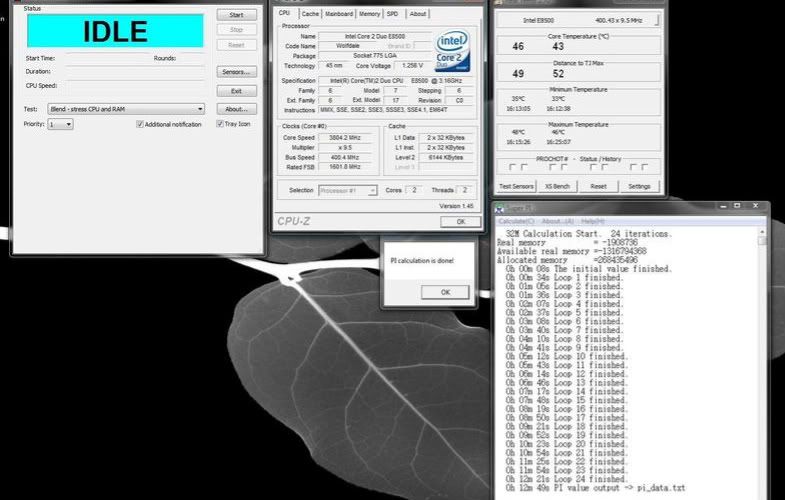Click core temperature reading 43
785x500 pixels.
click(558, 47)
